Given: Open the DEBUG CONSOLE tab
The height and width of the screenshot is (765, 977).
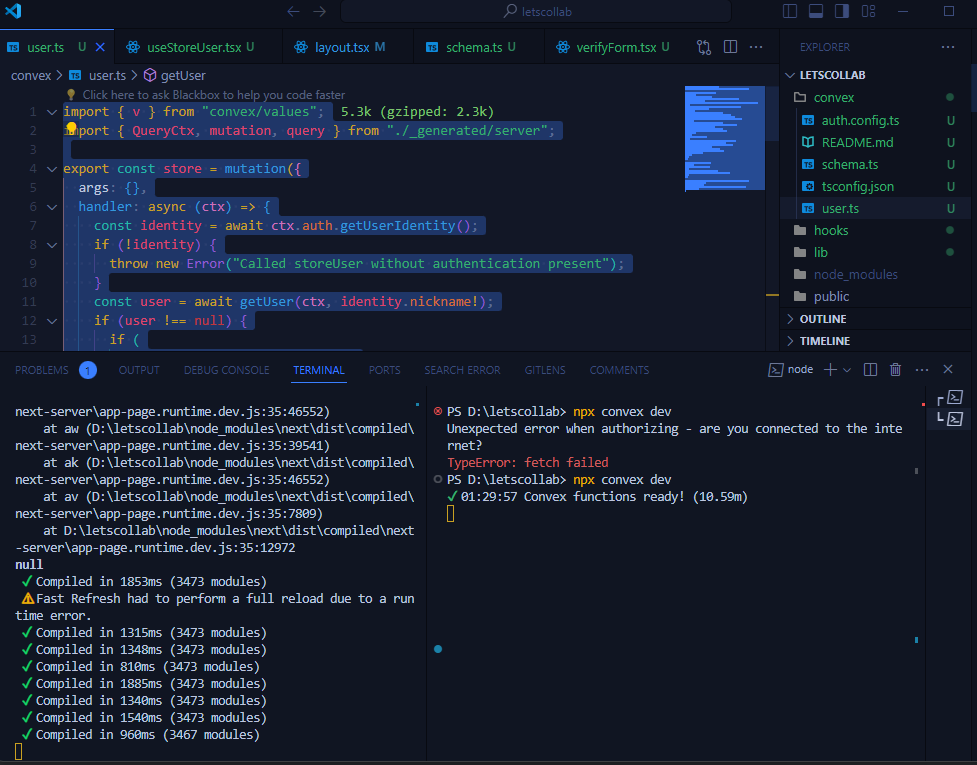Looking at the screenshot, I should (226, 370).
